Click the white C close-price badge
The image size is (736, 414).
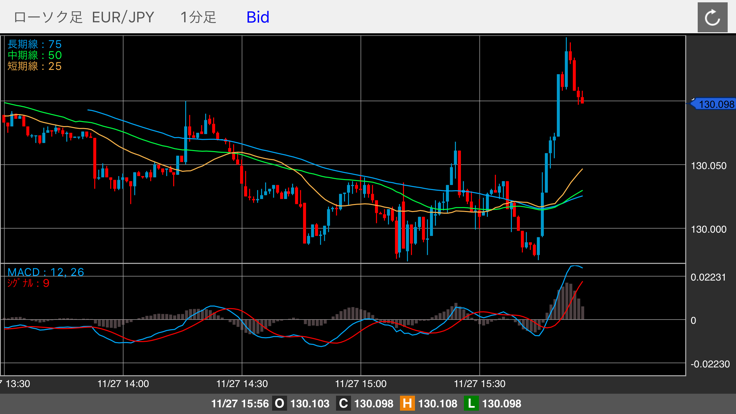tap(343, 404)
